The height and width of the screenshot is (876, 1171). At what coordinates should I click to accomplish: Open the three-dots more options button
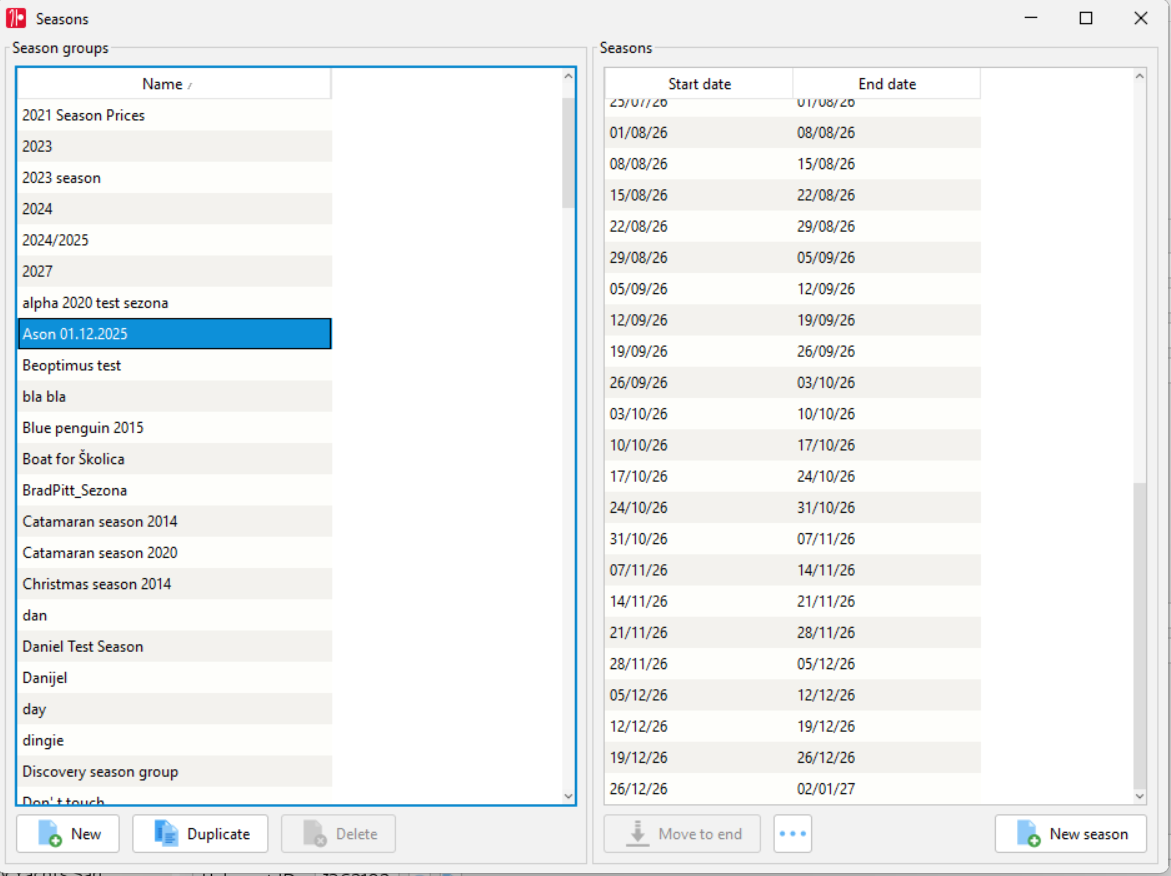click(x=792, y=833)
